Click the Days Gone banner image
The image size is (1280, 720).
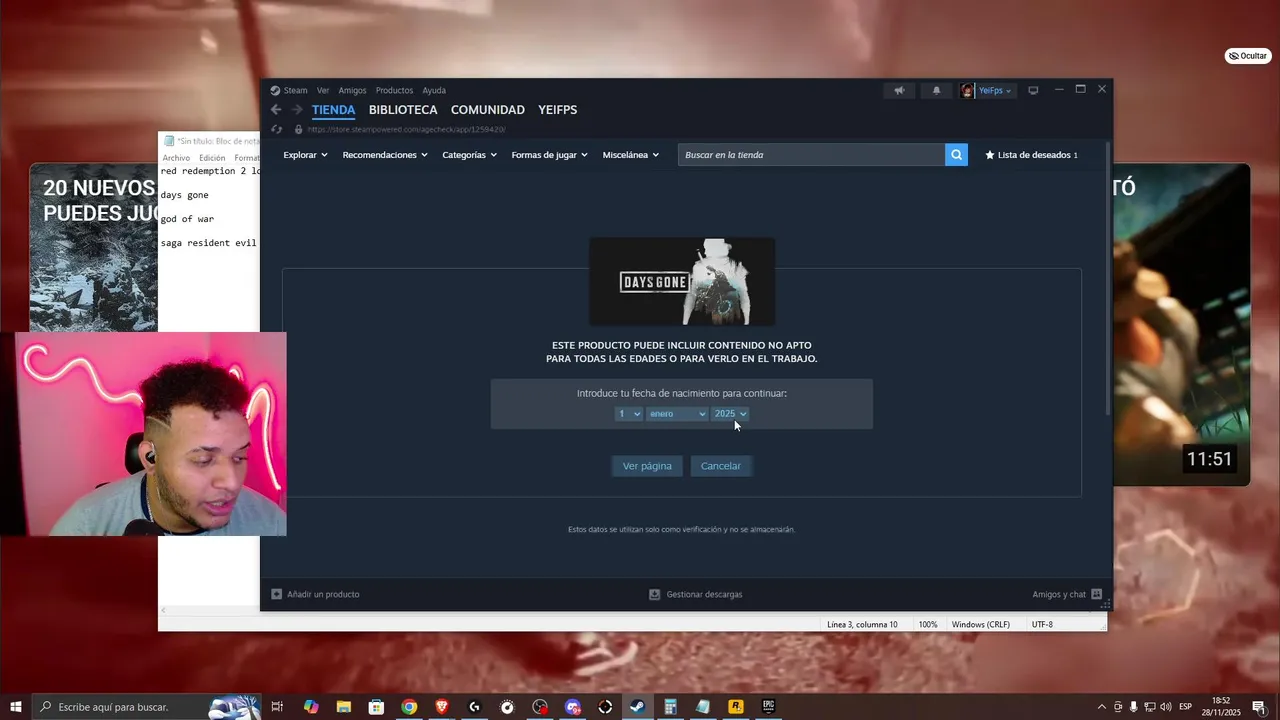682,281
